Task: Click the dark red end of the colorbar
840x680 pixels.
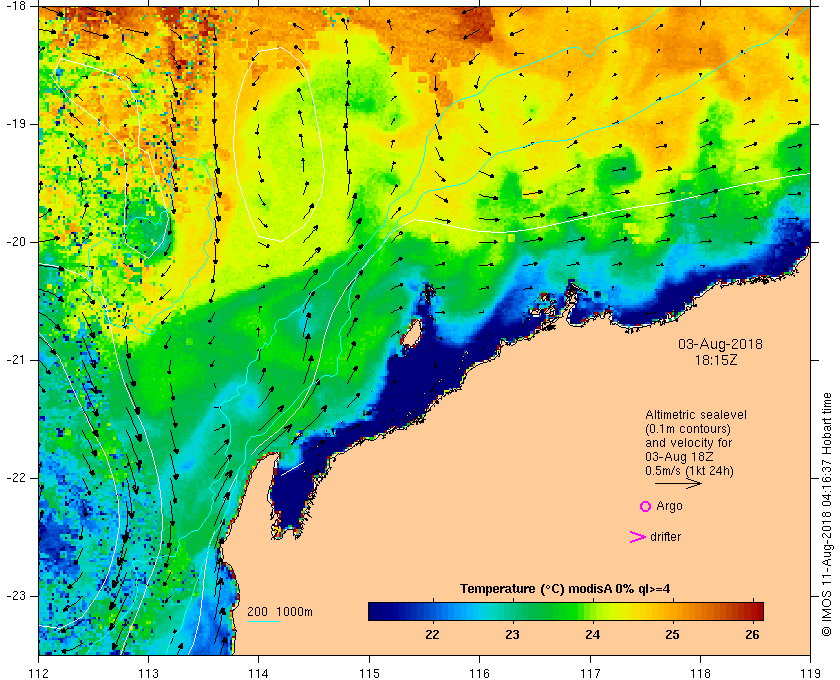Action: tap(756, 611)
